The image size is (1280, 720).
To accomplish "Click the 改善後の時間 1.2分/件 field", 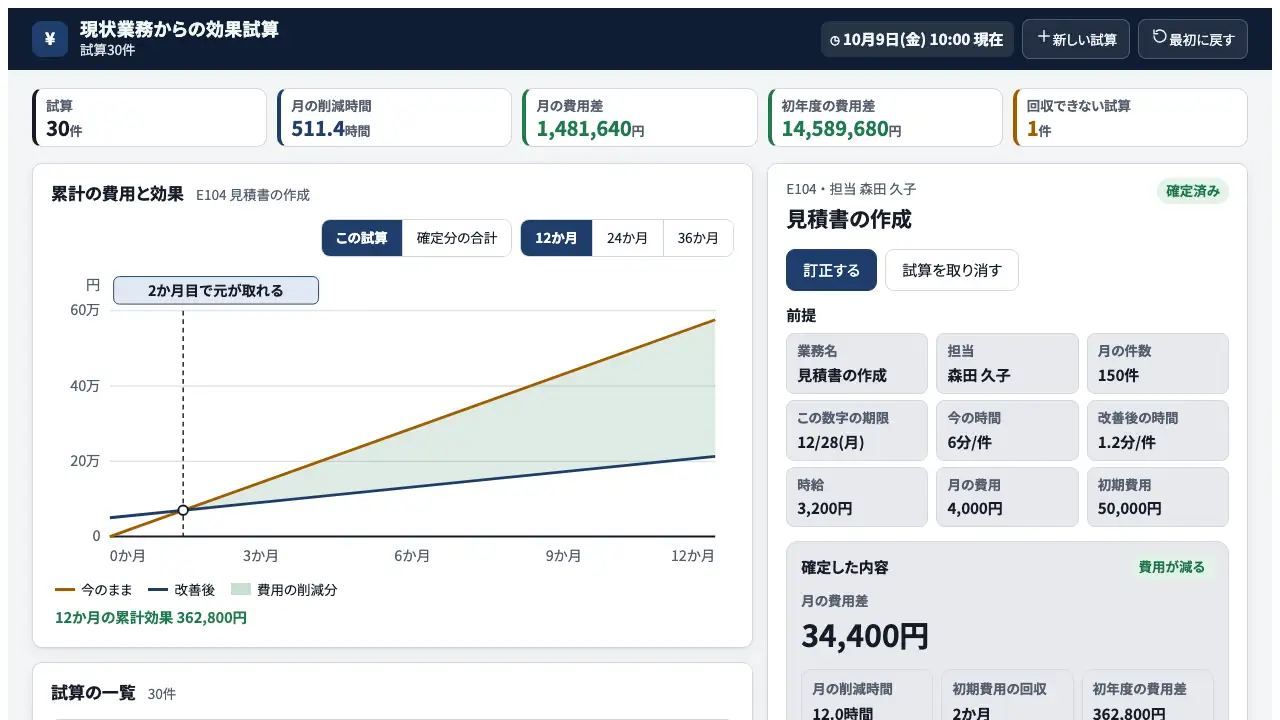I will pos(1158,430).
